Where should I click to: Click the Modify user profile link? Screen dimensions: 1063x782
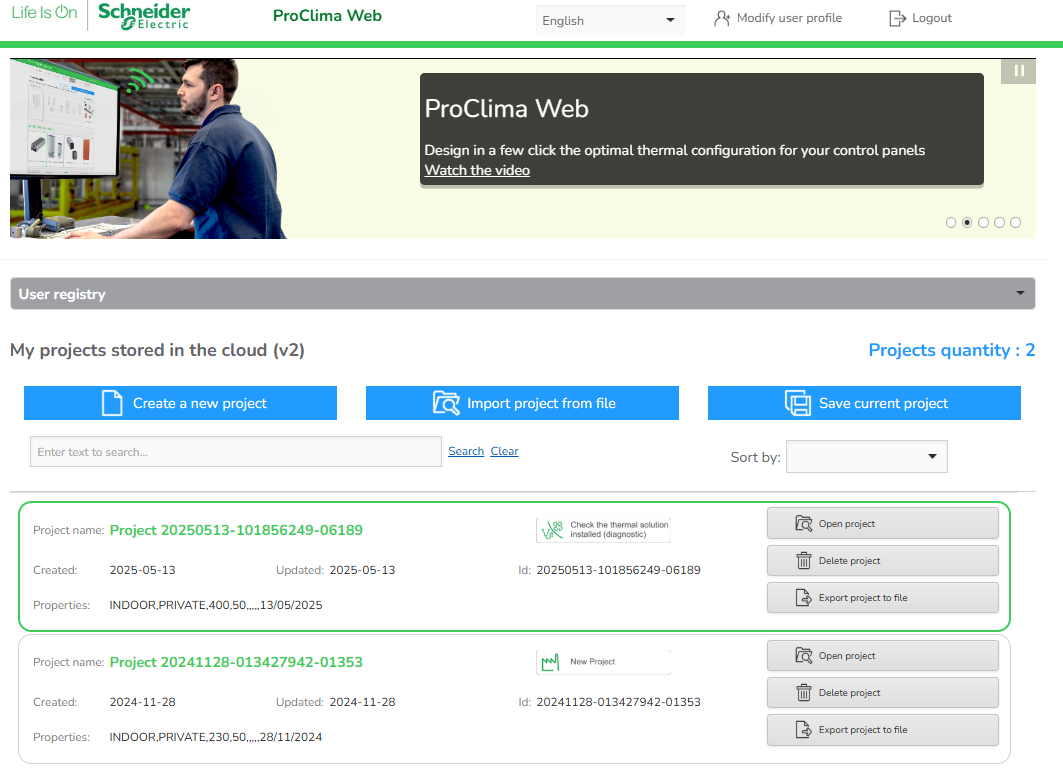778,18
